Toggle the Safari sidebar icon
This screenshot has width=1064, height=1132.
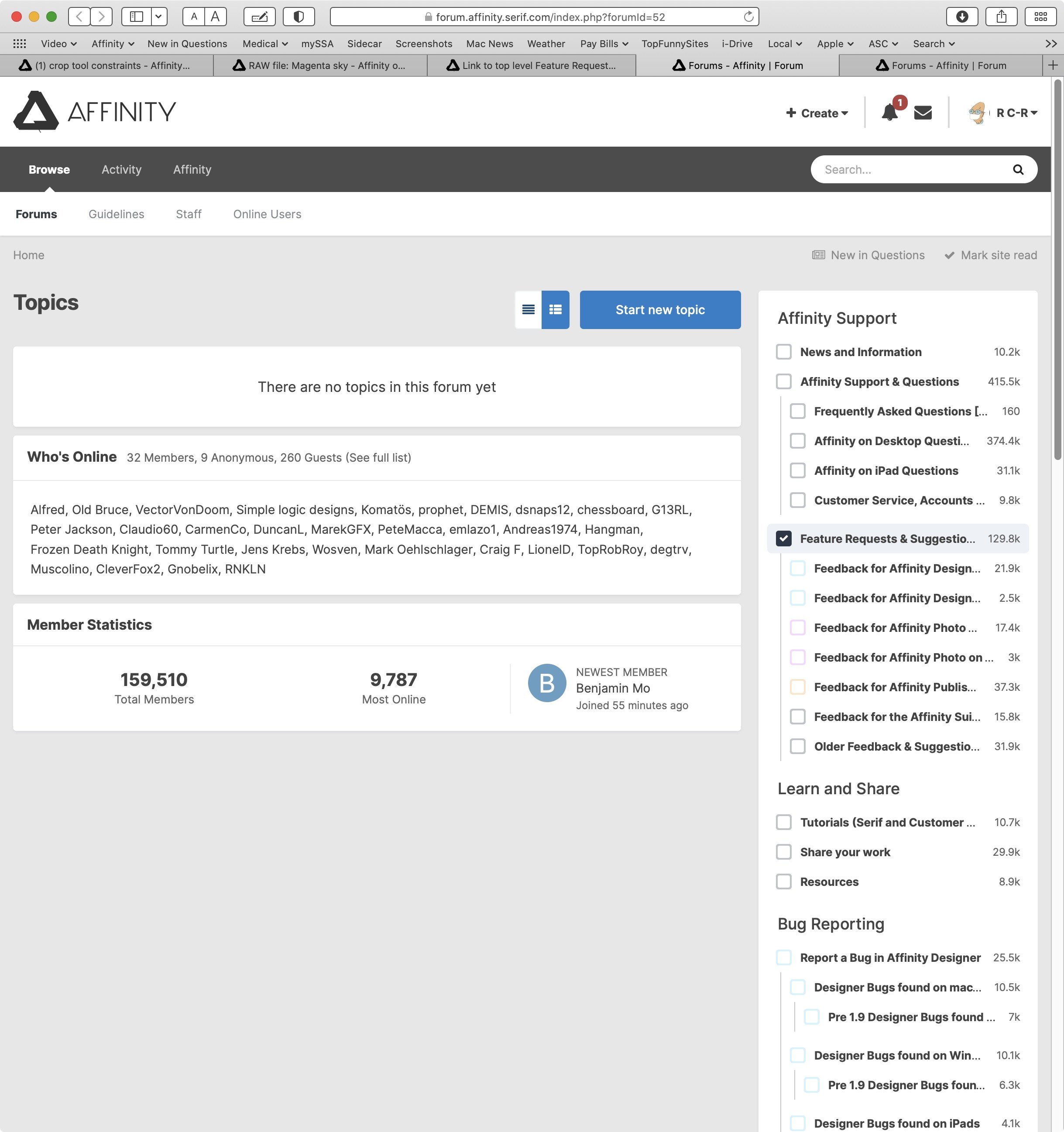coord(137,17)
